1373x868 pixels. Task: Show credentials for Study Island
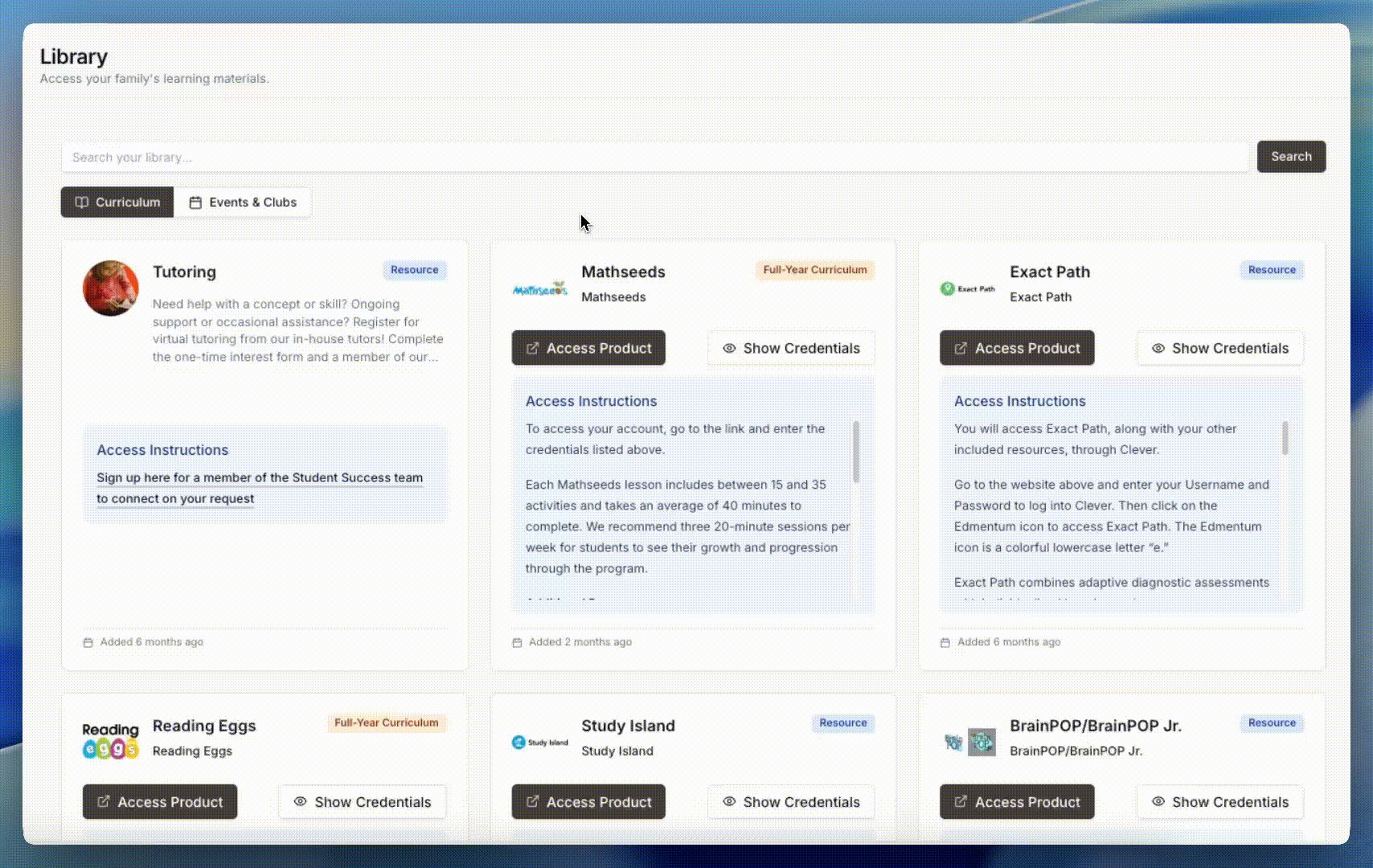(x=791, y=802)
